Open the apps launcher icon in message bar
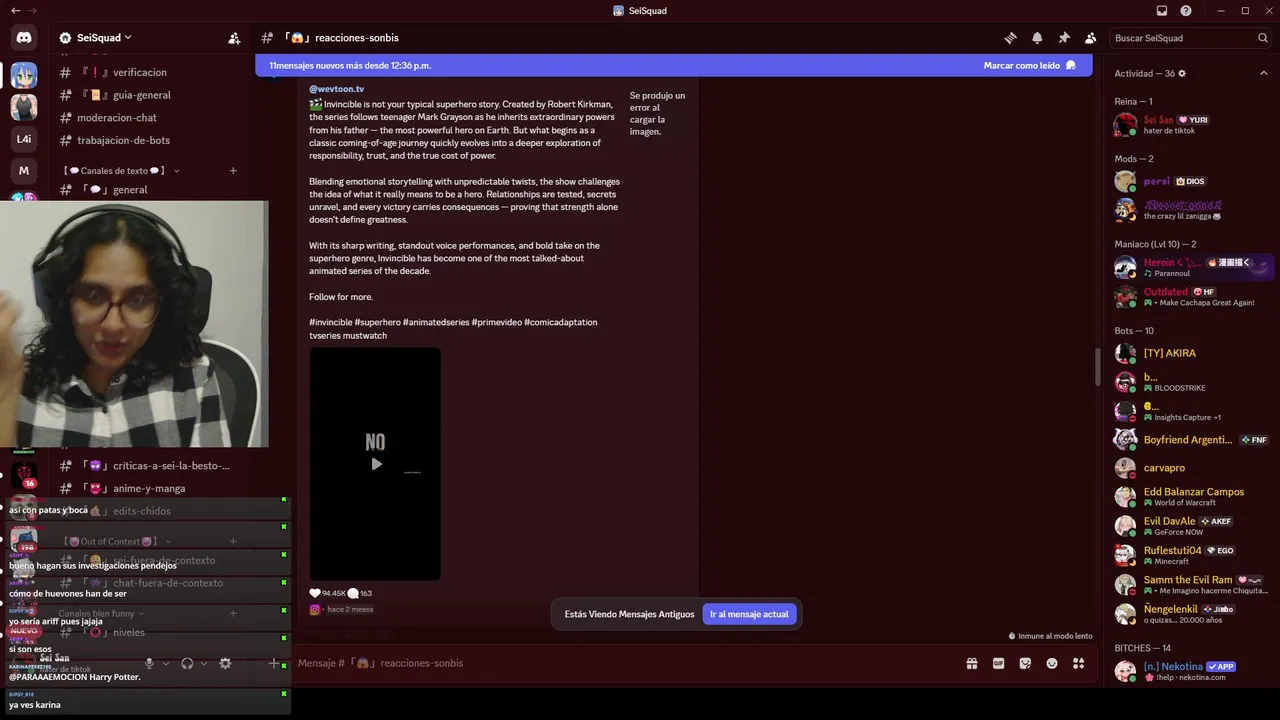 click(1079, 663)
